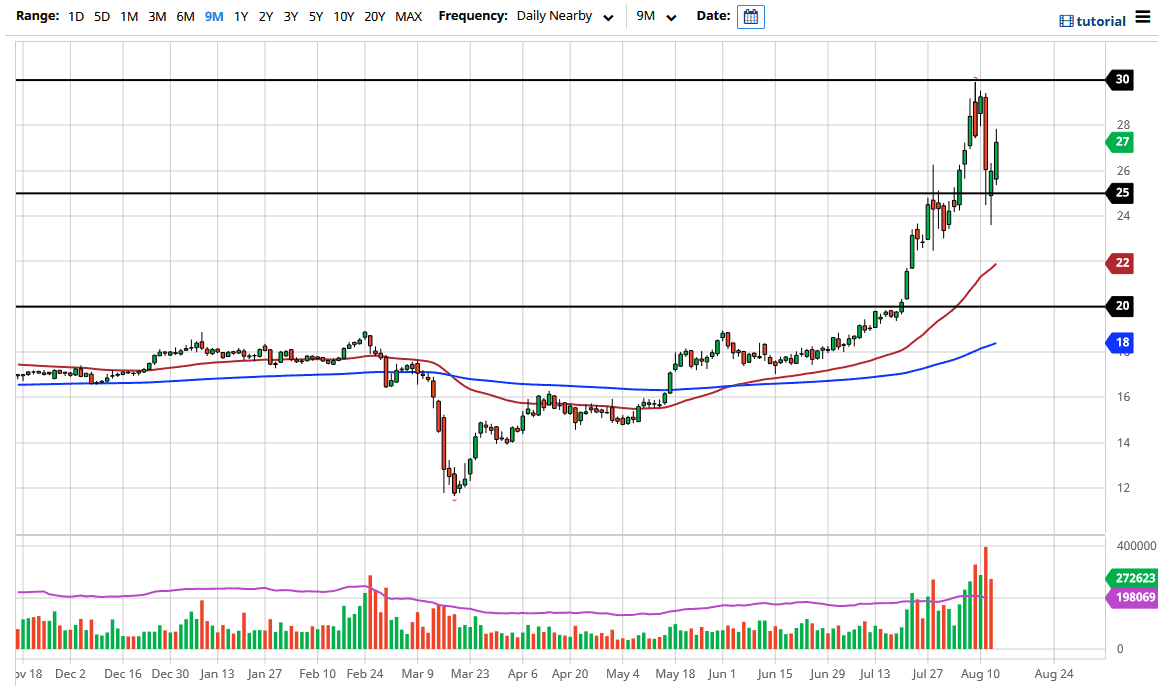Click the highlighted 9M range
This screenshot has width=1158, height=691.
pyautogui.click(x=214, y=17)
